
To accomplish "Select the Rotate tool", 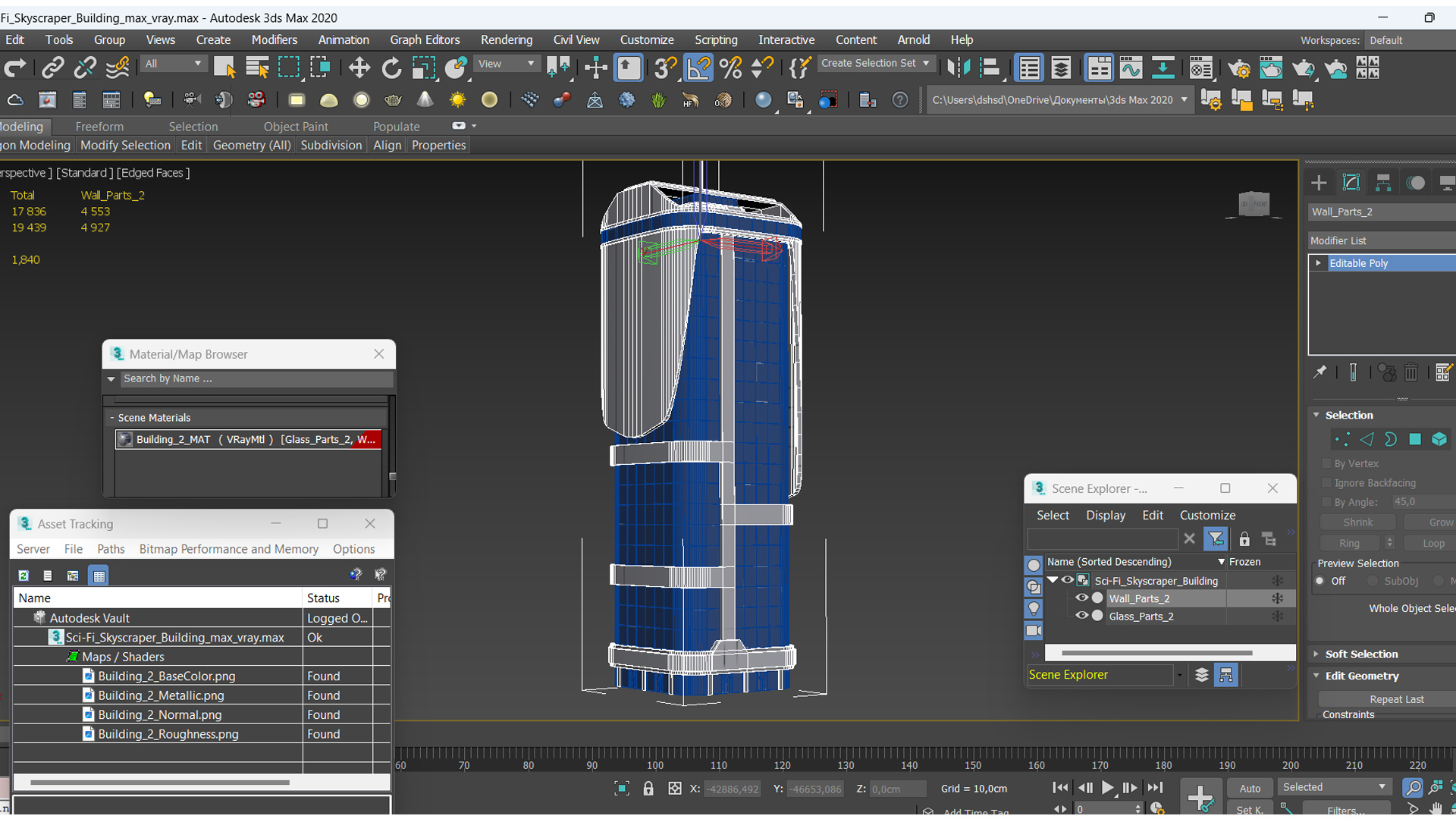I will click(391, 68).
